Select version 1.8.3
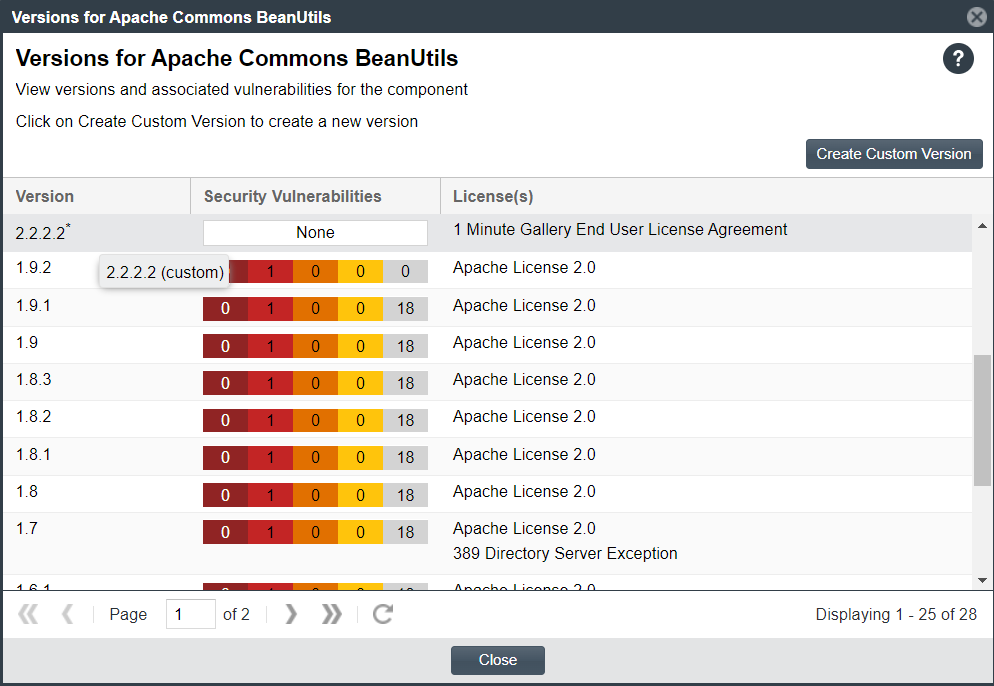 pyautogui.click(x=34, y=379)
